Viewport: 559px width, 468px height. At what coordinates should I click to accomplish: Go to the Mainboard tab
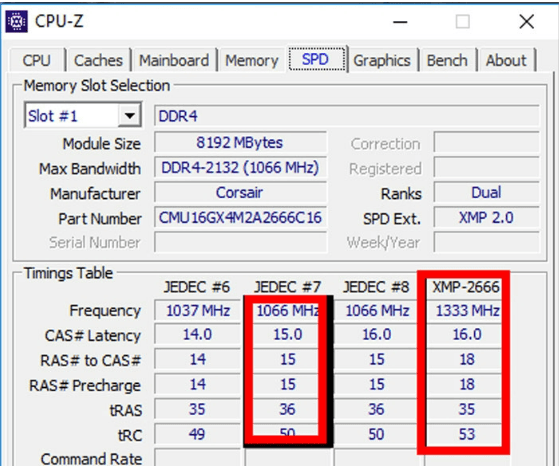(x=174, y=60)
